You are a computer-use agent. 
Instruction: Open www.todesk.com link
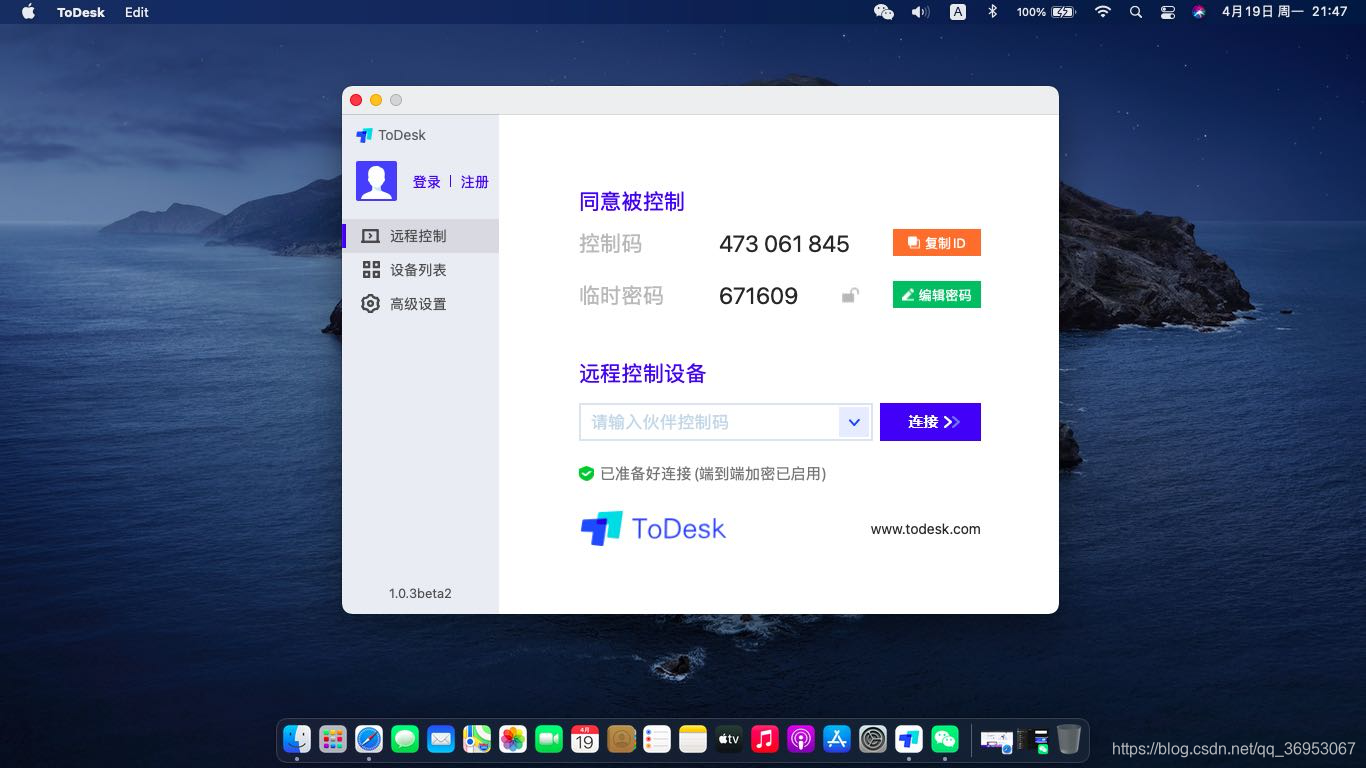click(x=926, y=529)
